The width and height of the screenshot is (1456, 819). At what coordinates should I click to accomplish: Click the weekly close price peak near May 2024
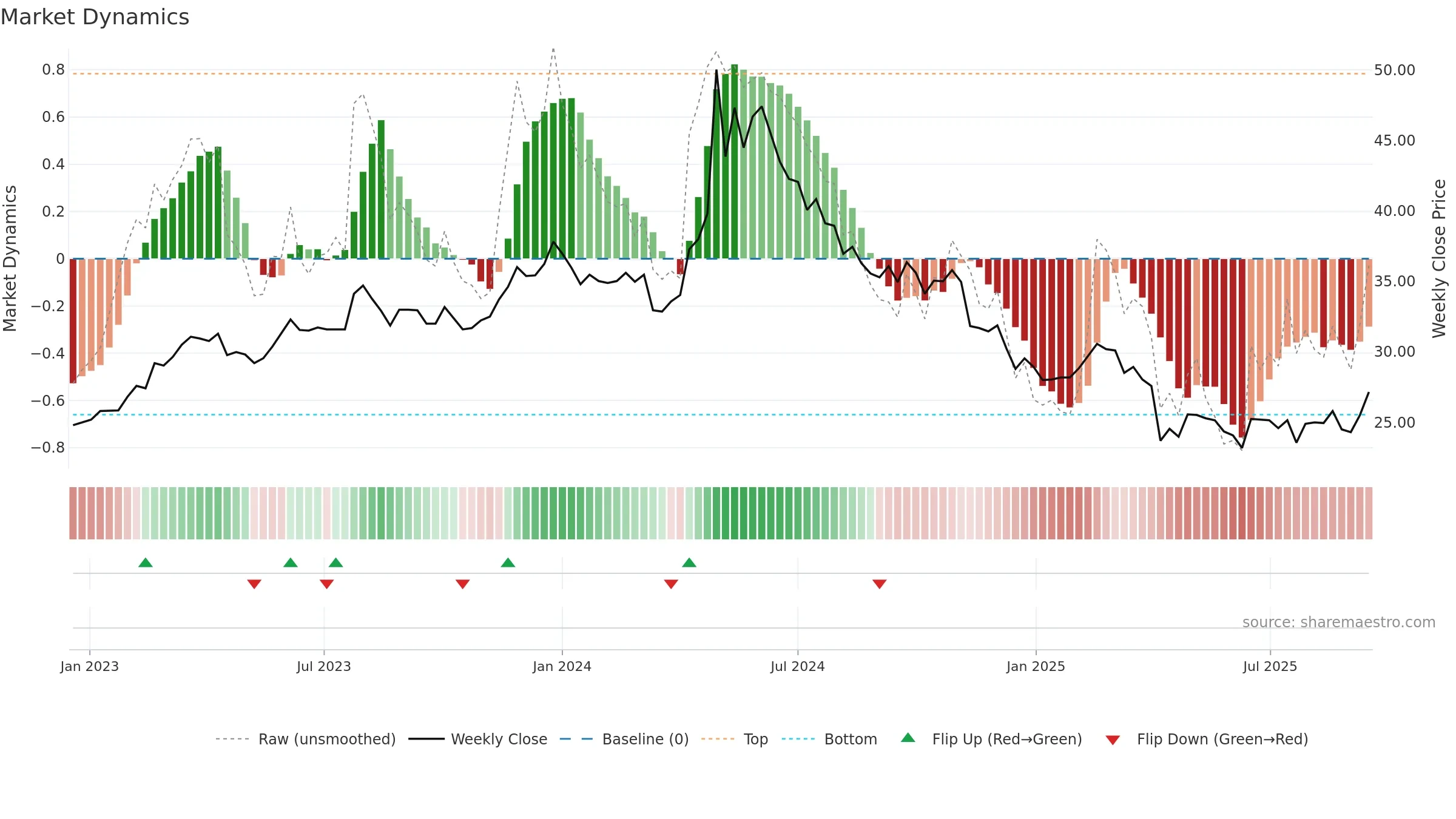pos(716,70)
